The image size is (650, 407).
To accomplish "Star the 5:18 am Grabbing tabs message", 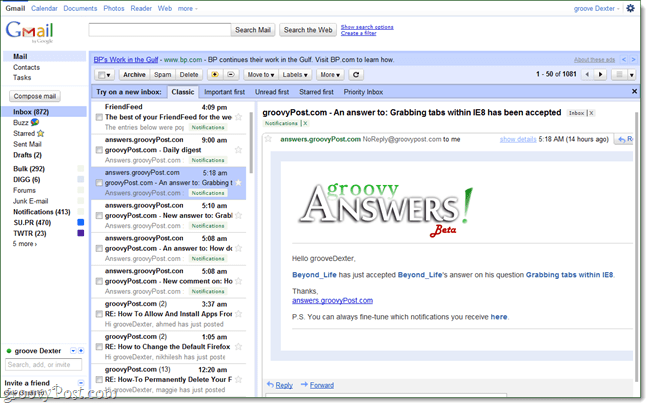I will 238,182.
